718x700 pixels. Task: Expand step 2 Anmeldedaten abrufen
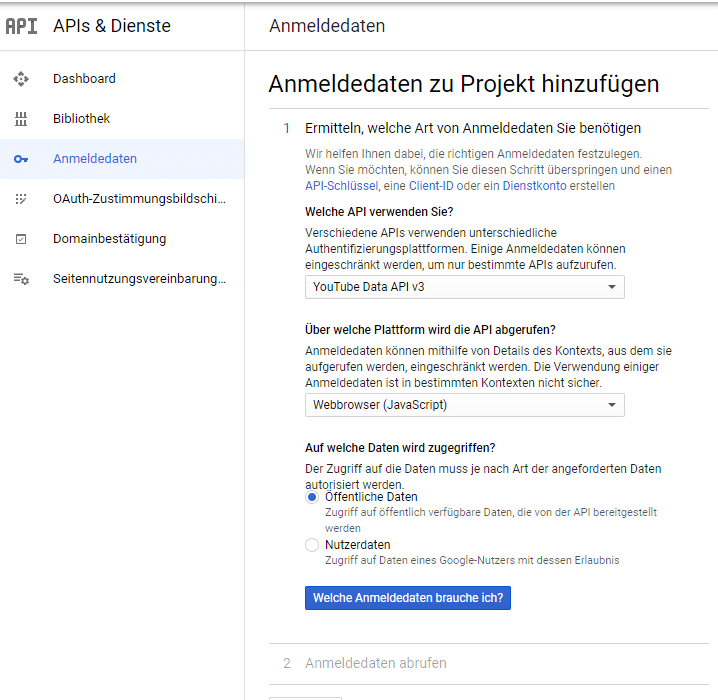click(376, 663)
